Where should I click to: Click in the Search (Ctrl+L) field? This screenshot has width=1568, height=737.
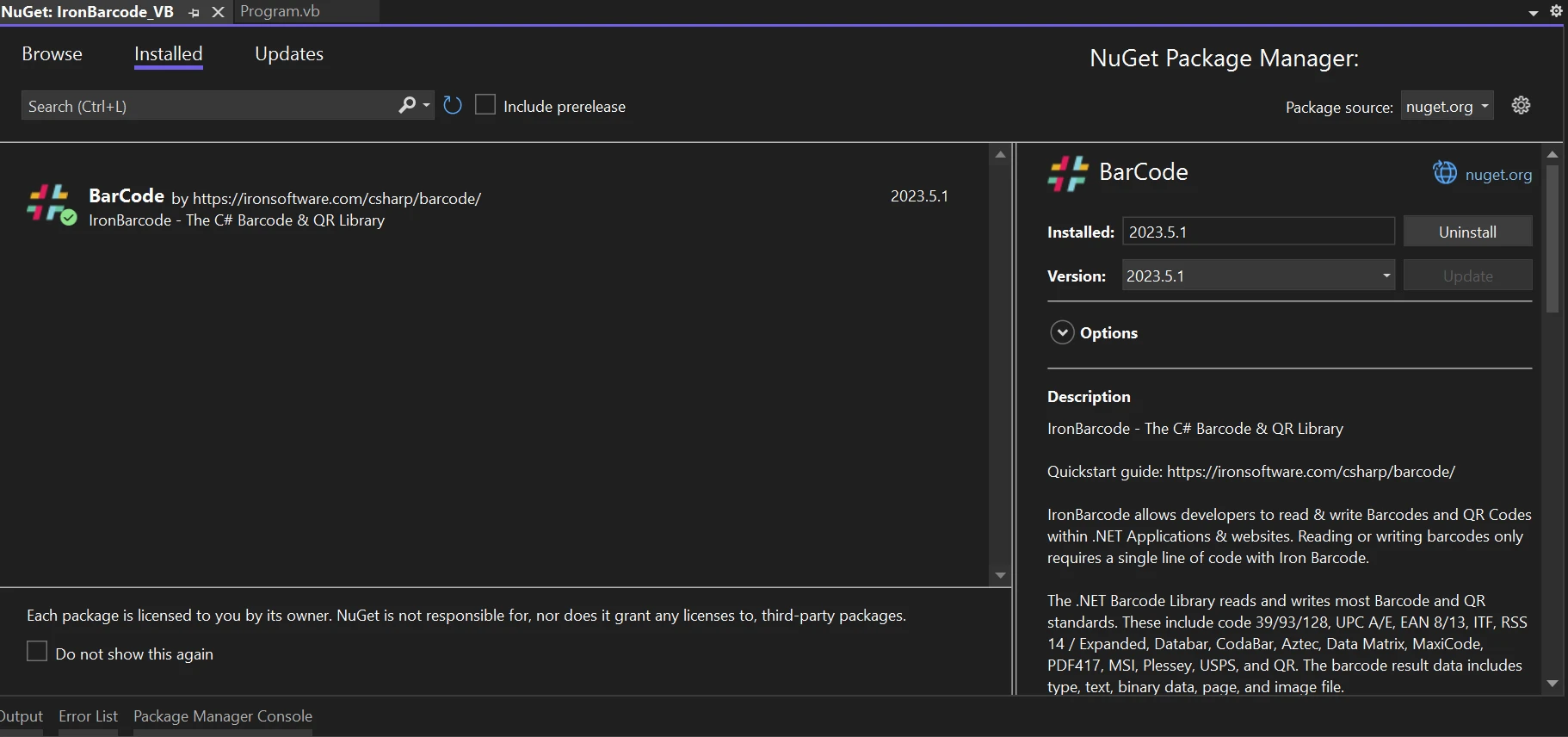[x=207, y=106]
